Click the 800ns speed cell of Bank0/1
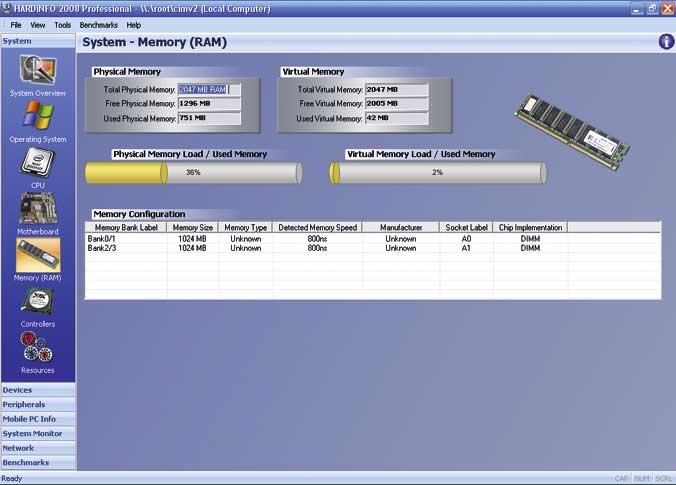Screen dimensions: 676x485 [x=317, y=238]
